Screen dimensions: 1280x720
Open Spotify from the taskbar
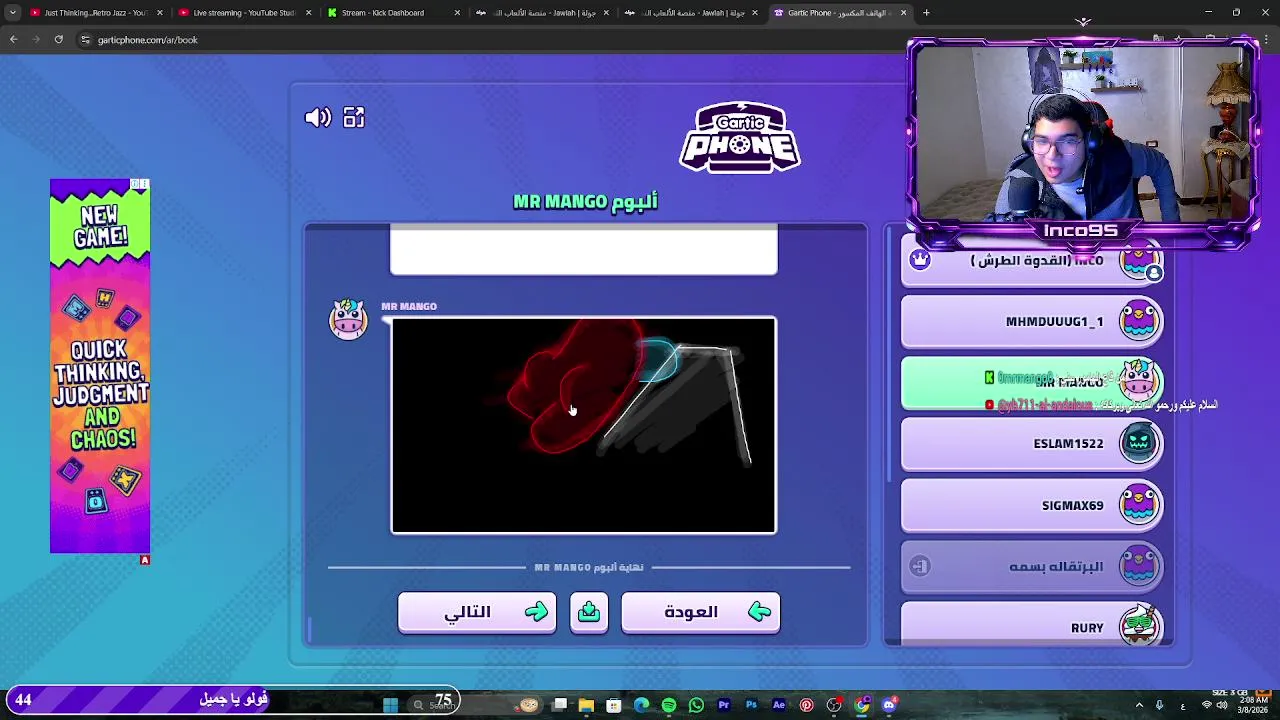(669, 705)
